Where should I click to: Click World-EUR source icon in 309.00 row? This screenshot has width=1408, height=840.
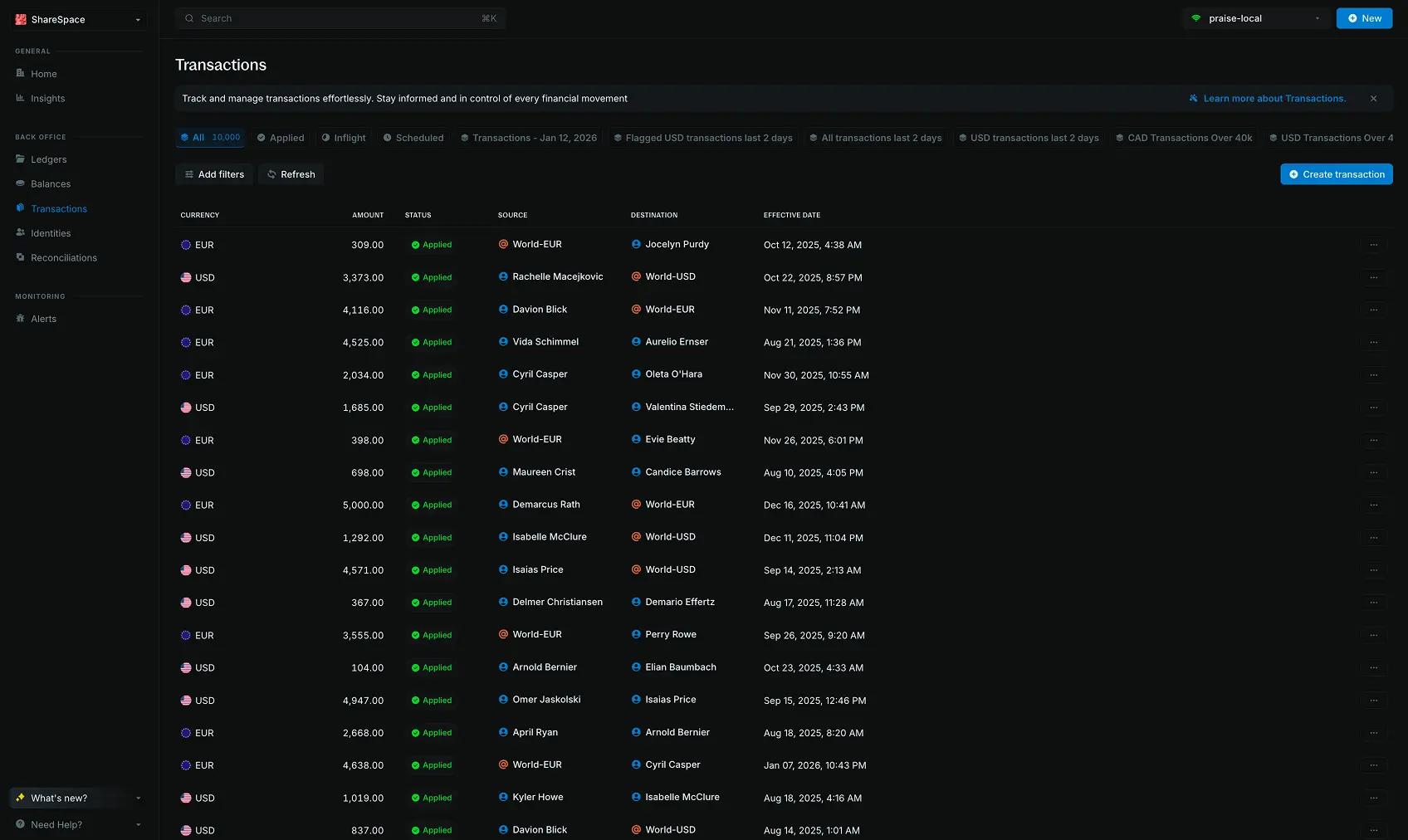coord(503,244)
